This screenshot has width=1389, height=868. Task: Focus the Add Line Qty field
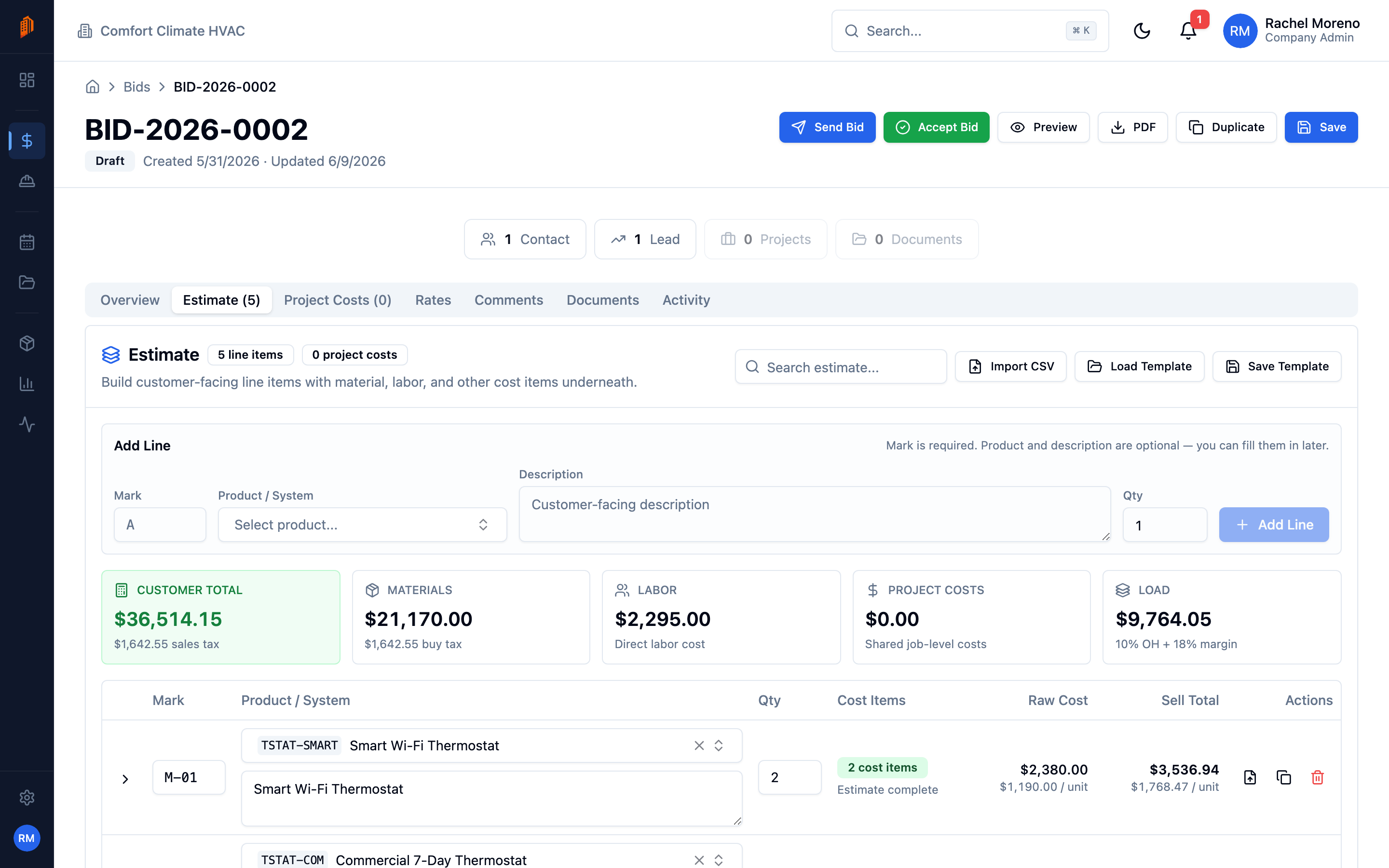pyautogui.click(x=1165, y=524)
